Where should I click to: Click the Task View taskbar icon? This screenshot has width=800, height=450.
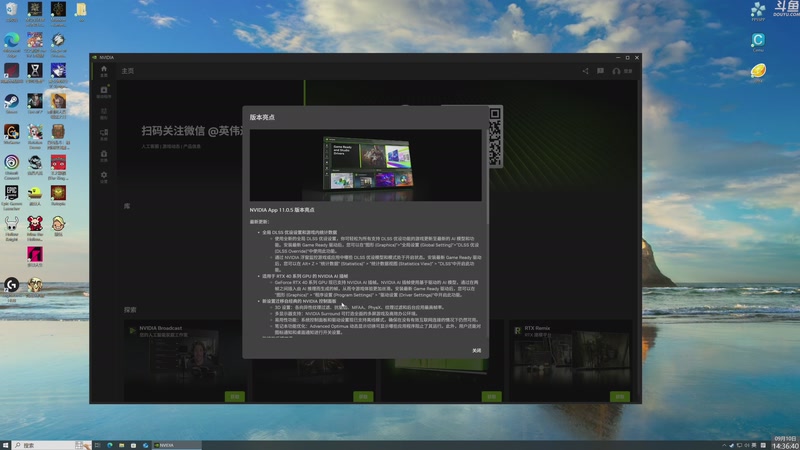[x=97, y=445]
